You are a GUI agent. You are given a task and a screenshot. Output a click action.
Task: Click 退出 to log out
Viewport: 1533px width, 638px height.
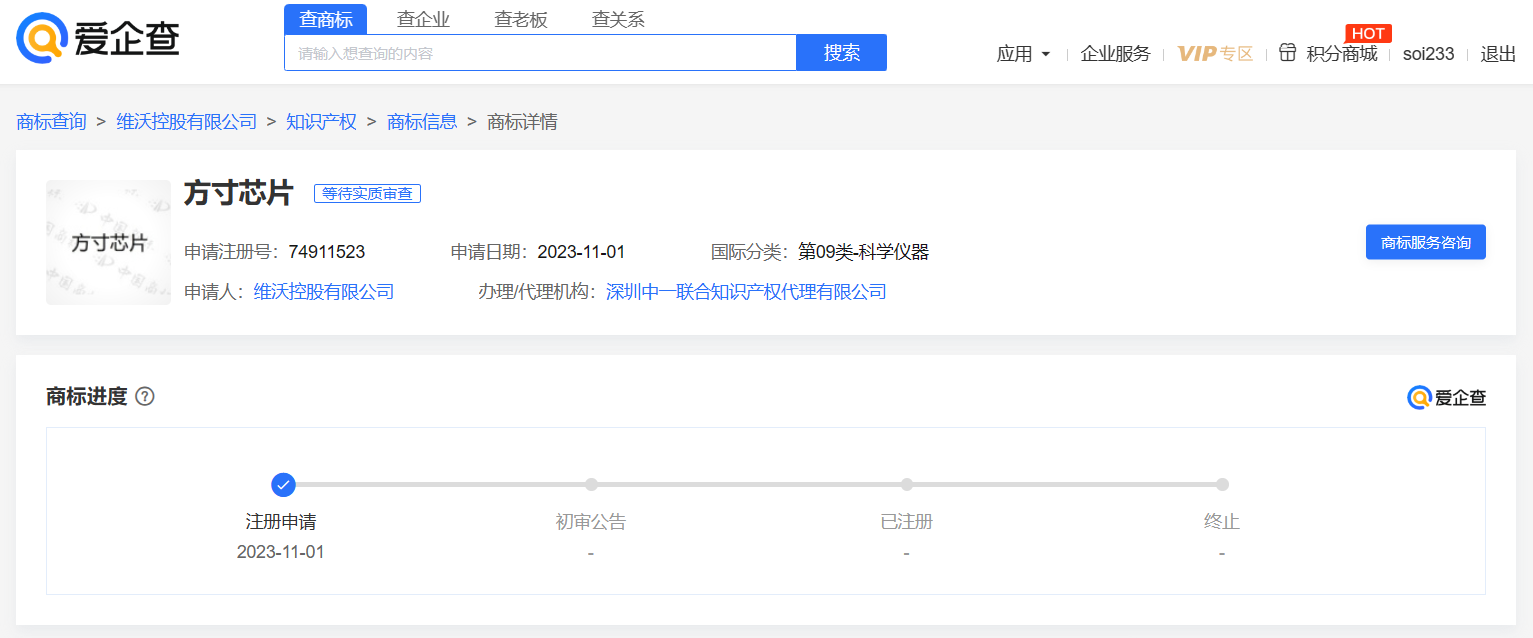(x=1498, y=54)
